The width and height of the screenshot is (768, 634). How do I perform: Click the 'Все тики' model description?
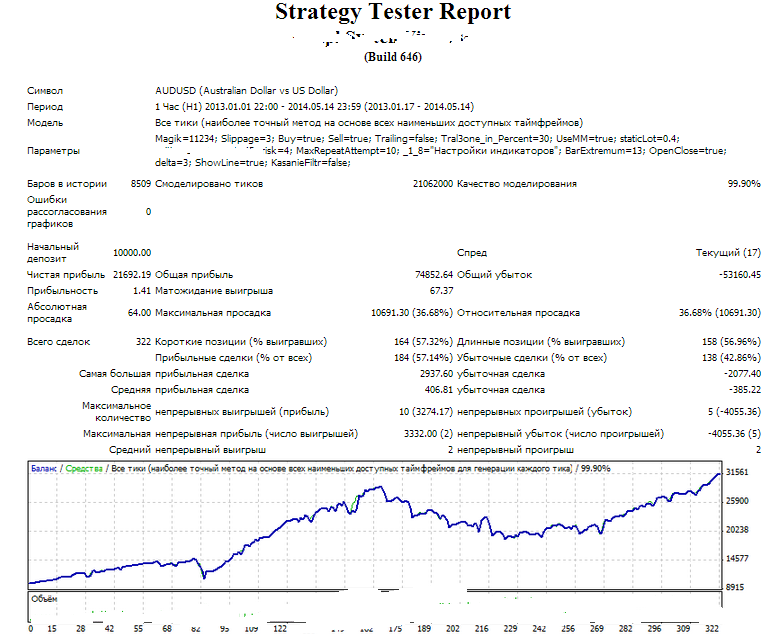click(369, 122)
